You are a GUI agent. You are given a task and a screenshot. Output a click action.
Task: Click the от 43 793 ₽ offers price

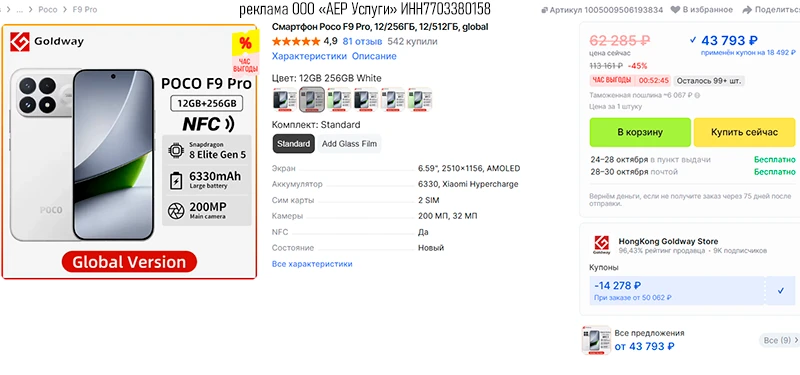tap(644, 346)
